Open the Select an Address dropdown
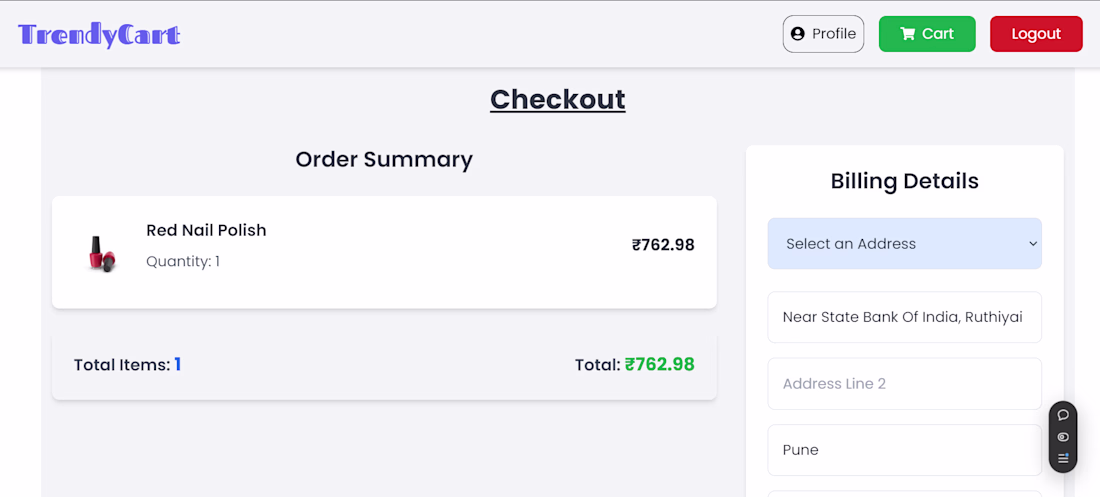Image resolution: width=1100 pixels, height=497 pixels. pyautogui.click(x=904, y=244)
